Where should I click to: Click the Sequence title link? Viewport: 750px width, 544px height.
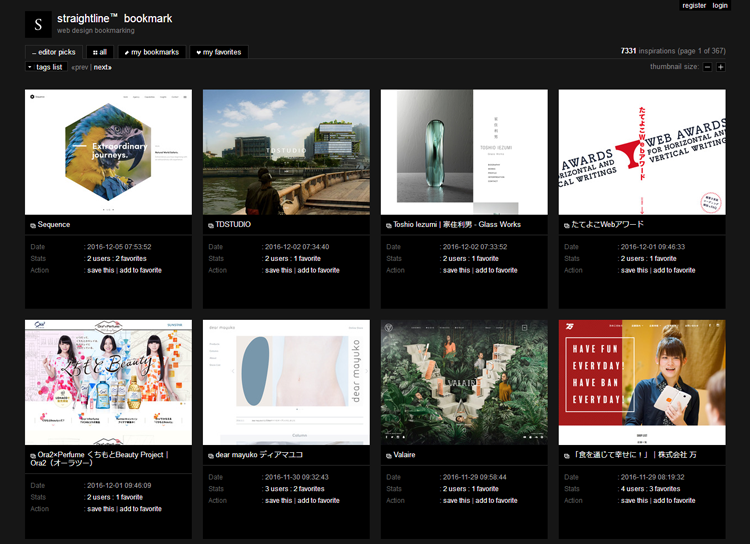54,224
